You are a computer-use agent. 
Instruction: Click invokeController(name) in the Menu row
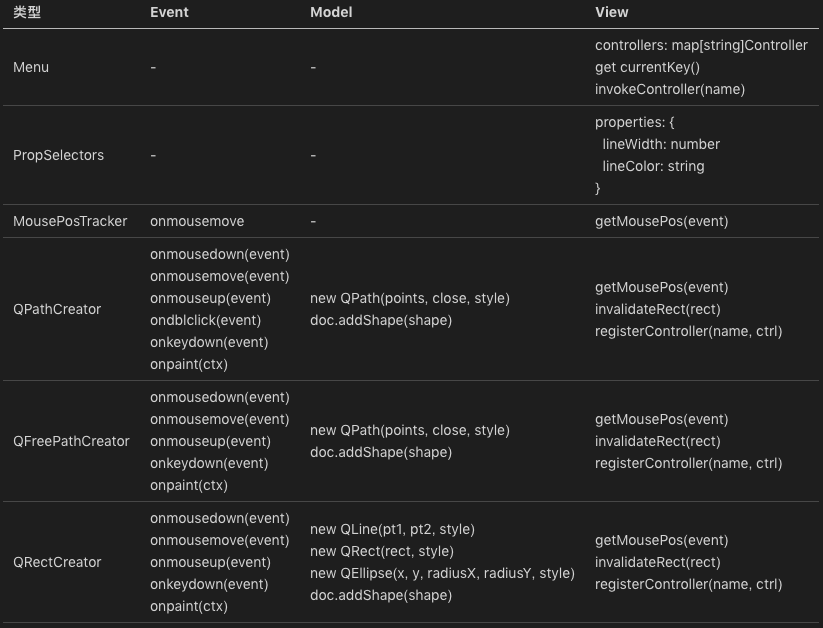pyautogui.click(x=669, y=89)
